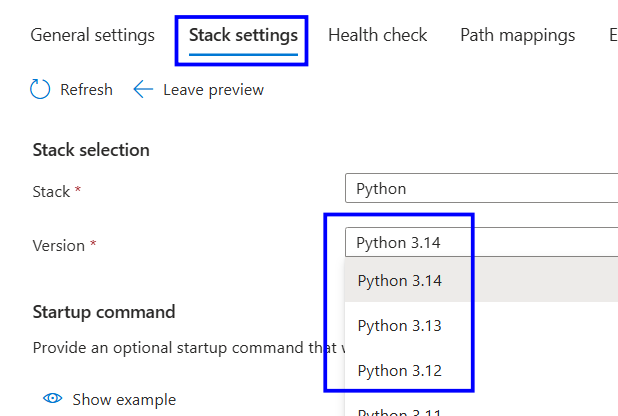
Task: Click the Stack field label
Action: [x=51, y=192]
